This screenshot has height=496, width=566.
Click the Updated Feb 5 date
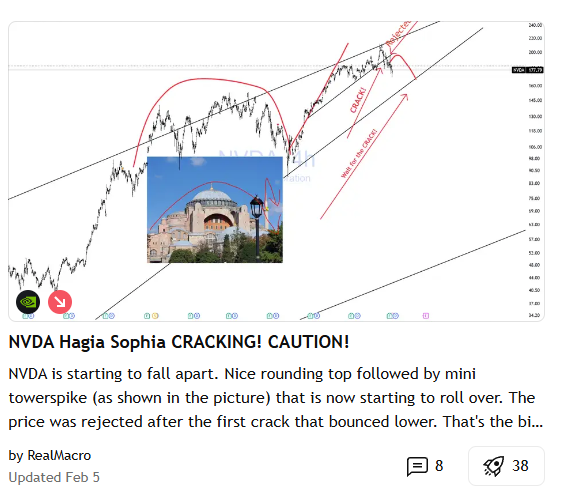coord(54,477)
